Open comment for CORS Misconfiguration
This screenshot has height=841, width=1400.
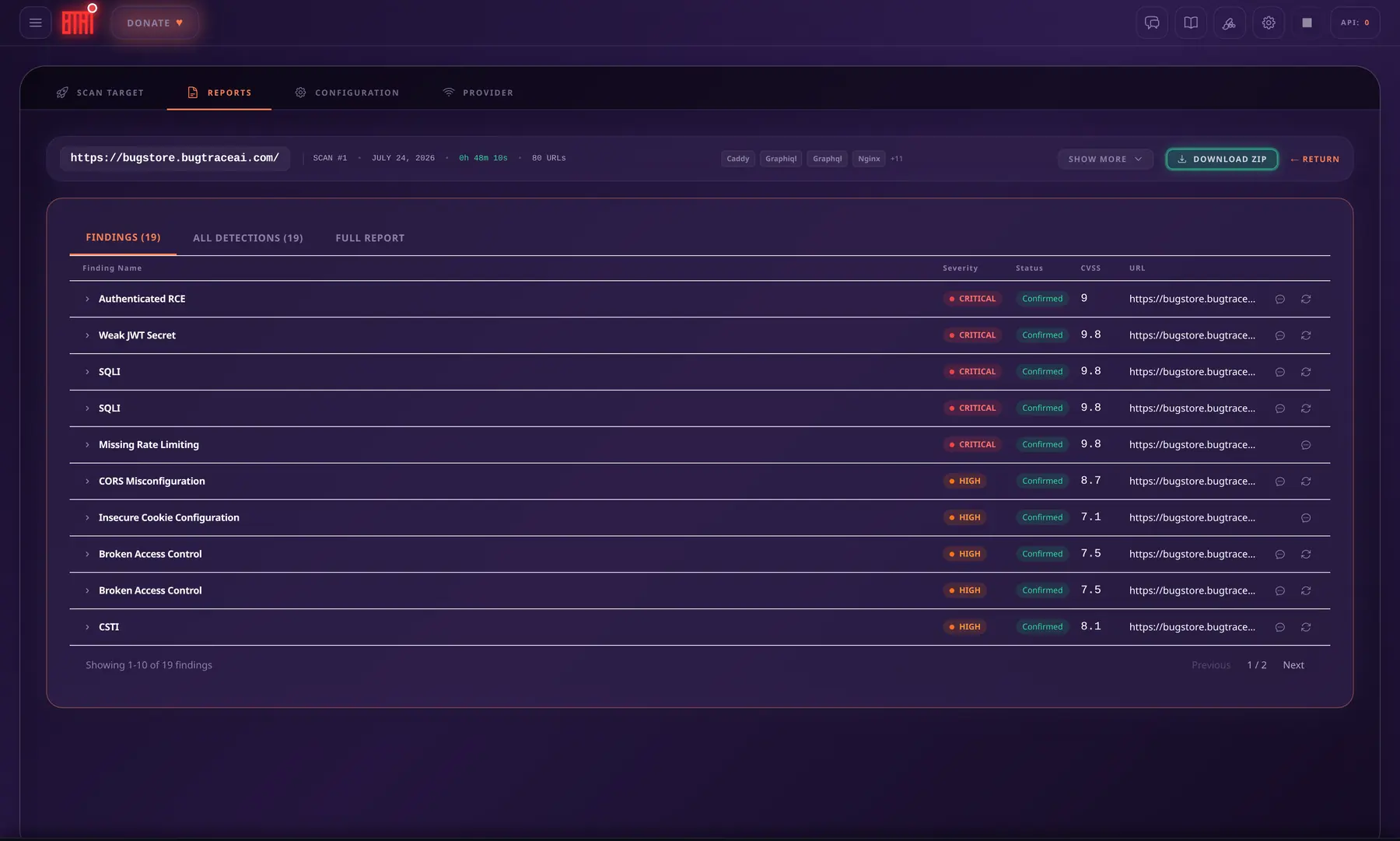pyautogui.click(x=1279, y=482)
